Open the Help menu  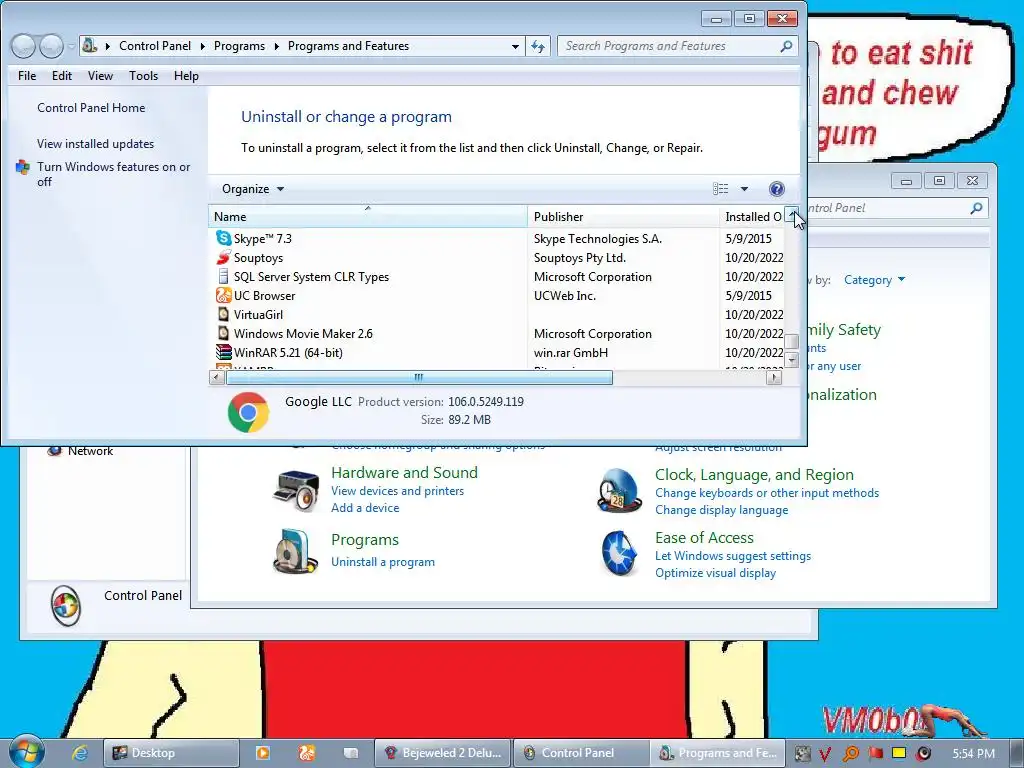(186, 76)
